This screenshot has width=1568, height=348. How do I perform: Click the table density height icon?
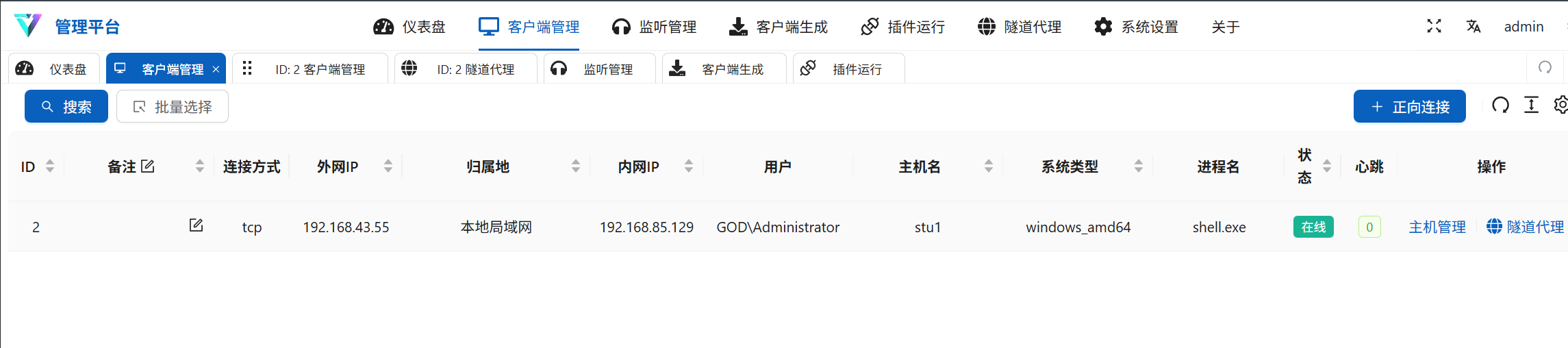tap(1531, 105)
